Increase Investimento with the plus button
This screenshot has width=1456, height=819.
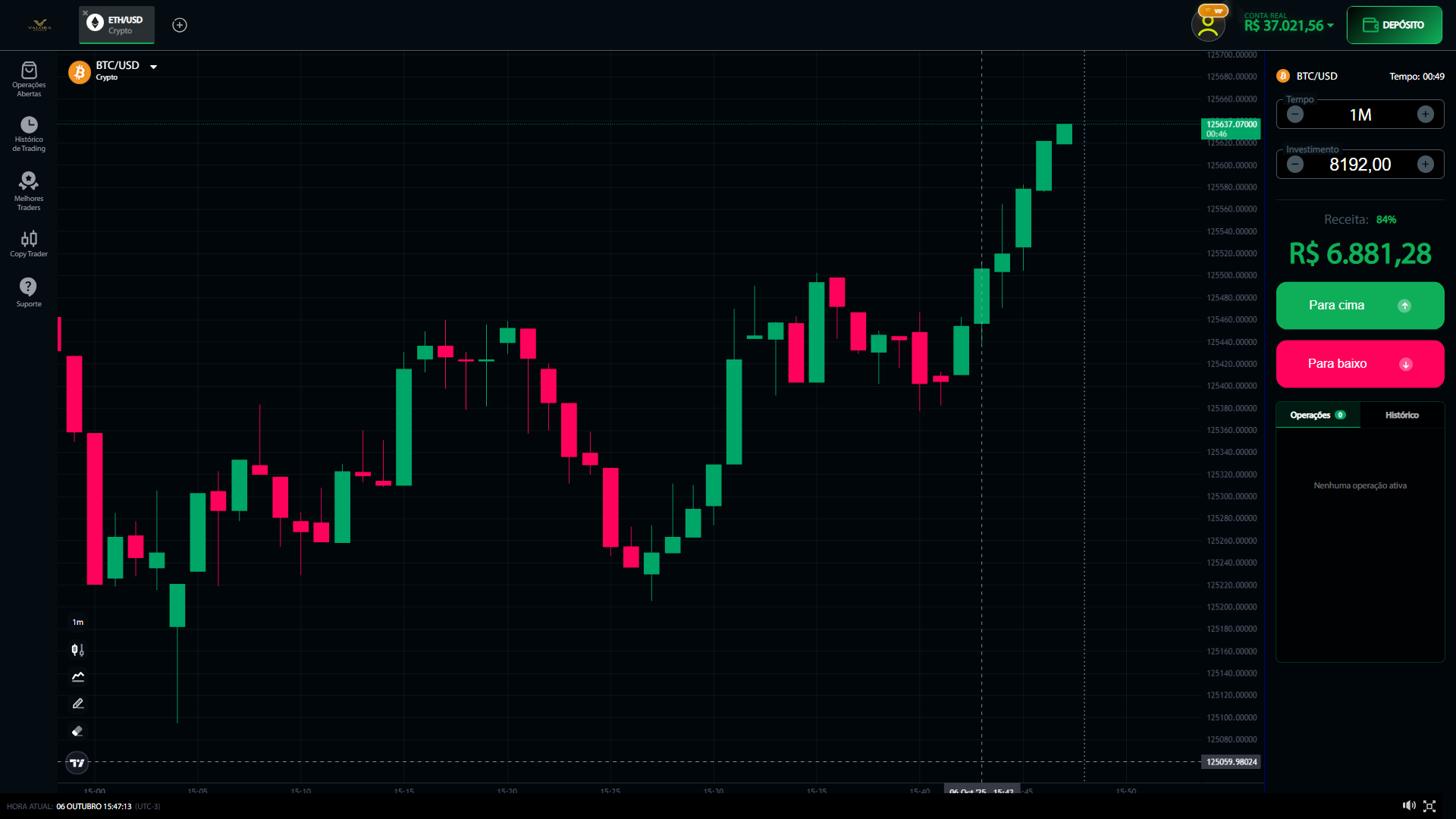[1425, 165]
